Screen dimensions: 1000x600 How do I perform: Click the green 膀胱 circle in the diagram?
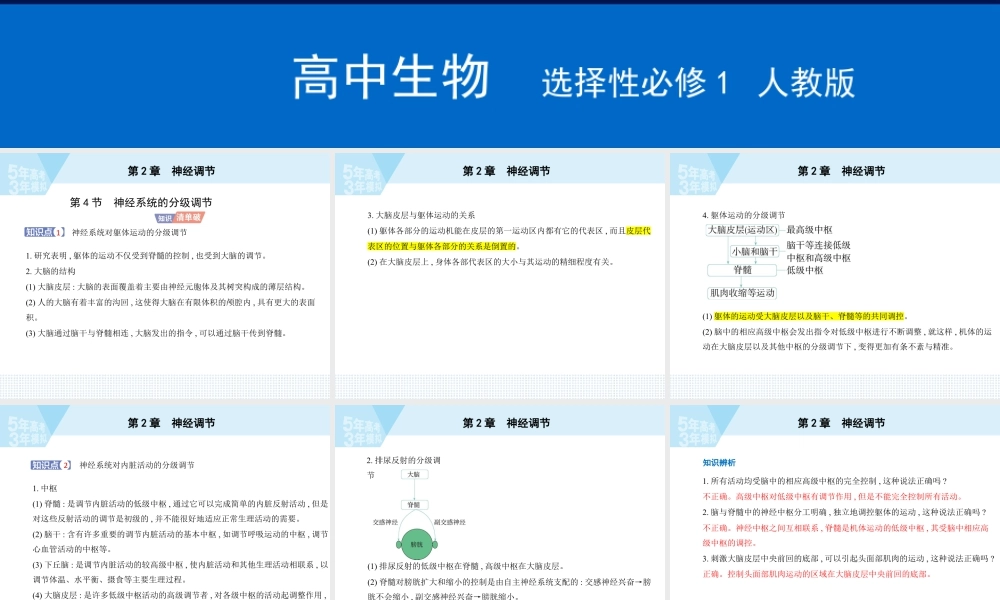coord(416,544)
